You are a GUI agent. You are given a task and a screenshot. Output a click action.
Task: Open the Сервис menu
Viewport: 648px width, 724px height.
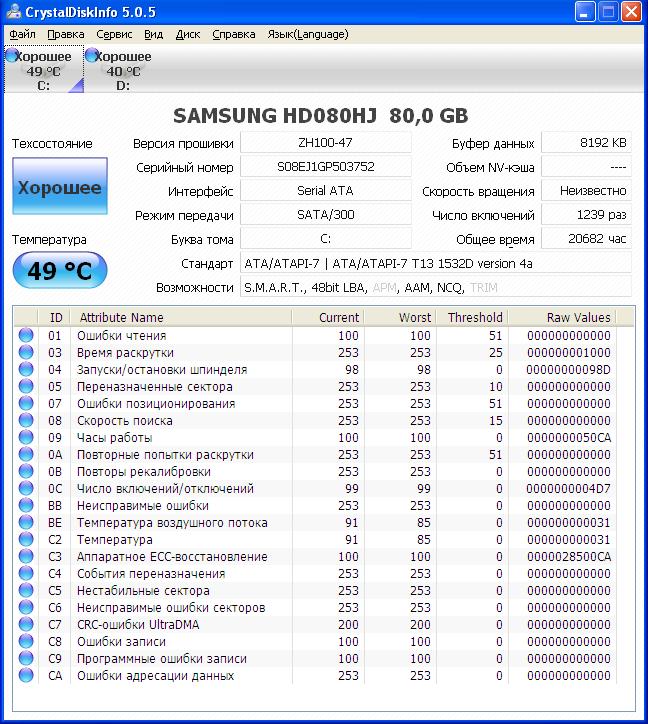coord(114,34)
